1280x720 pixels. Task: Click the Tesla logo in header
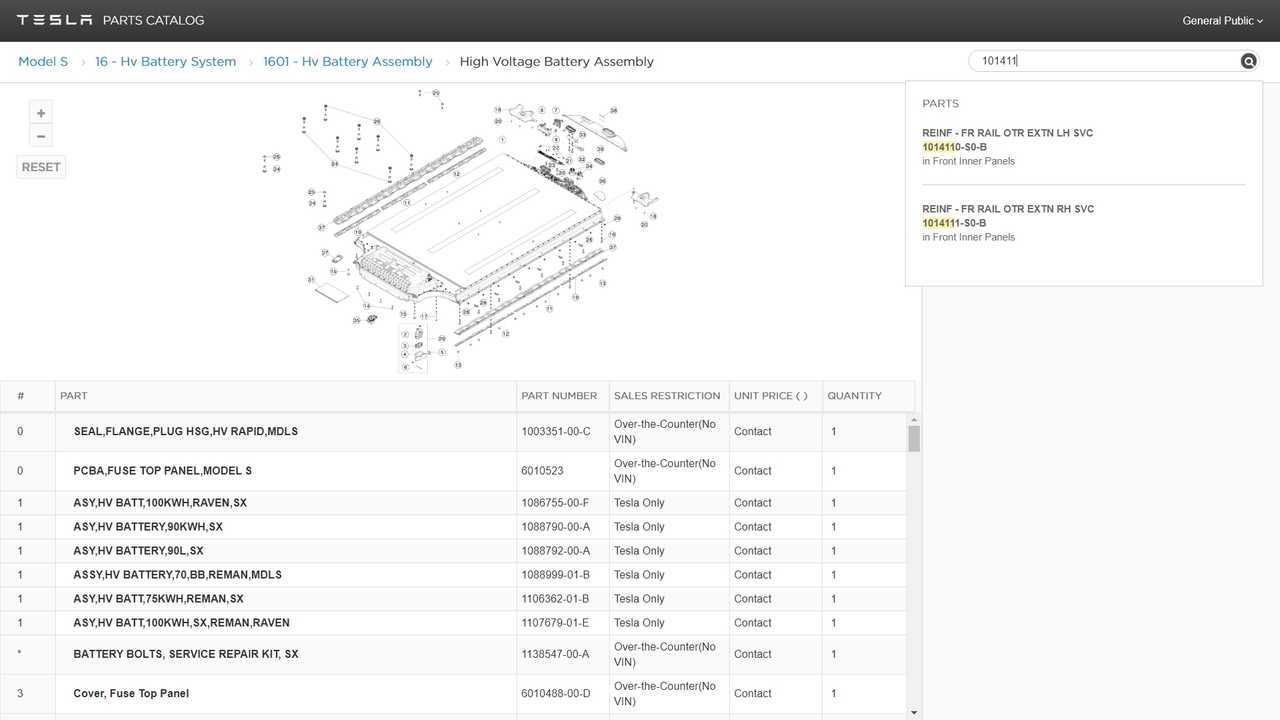pyautogui.click(x=54, y=20)
